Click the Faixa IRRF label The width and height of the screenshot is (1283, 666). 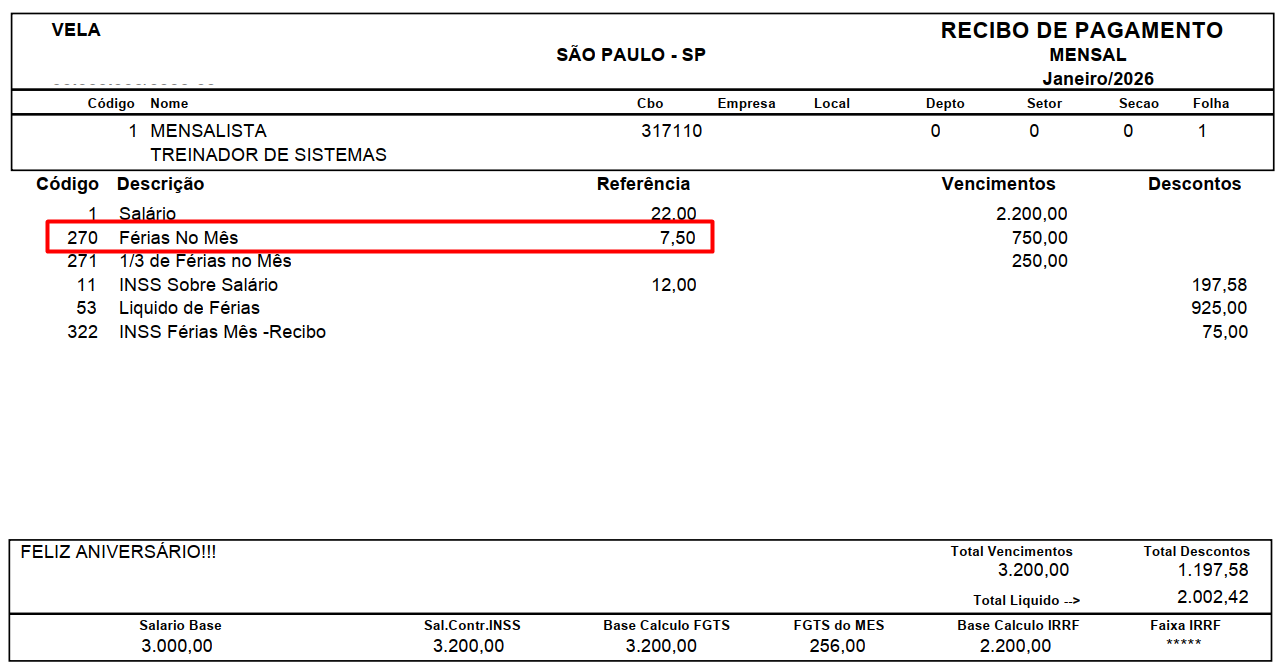pos(1185,625)
